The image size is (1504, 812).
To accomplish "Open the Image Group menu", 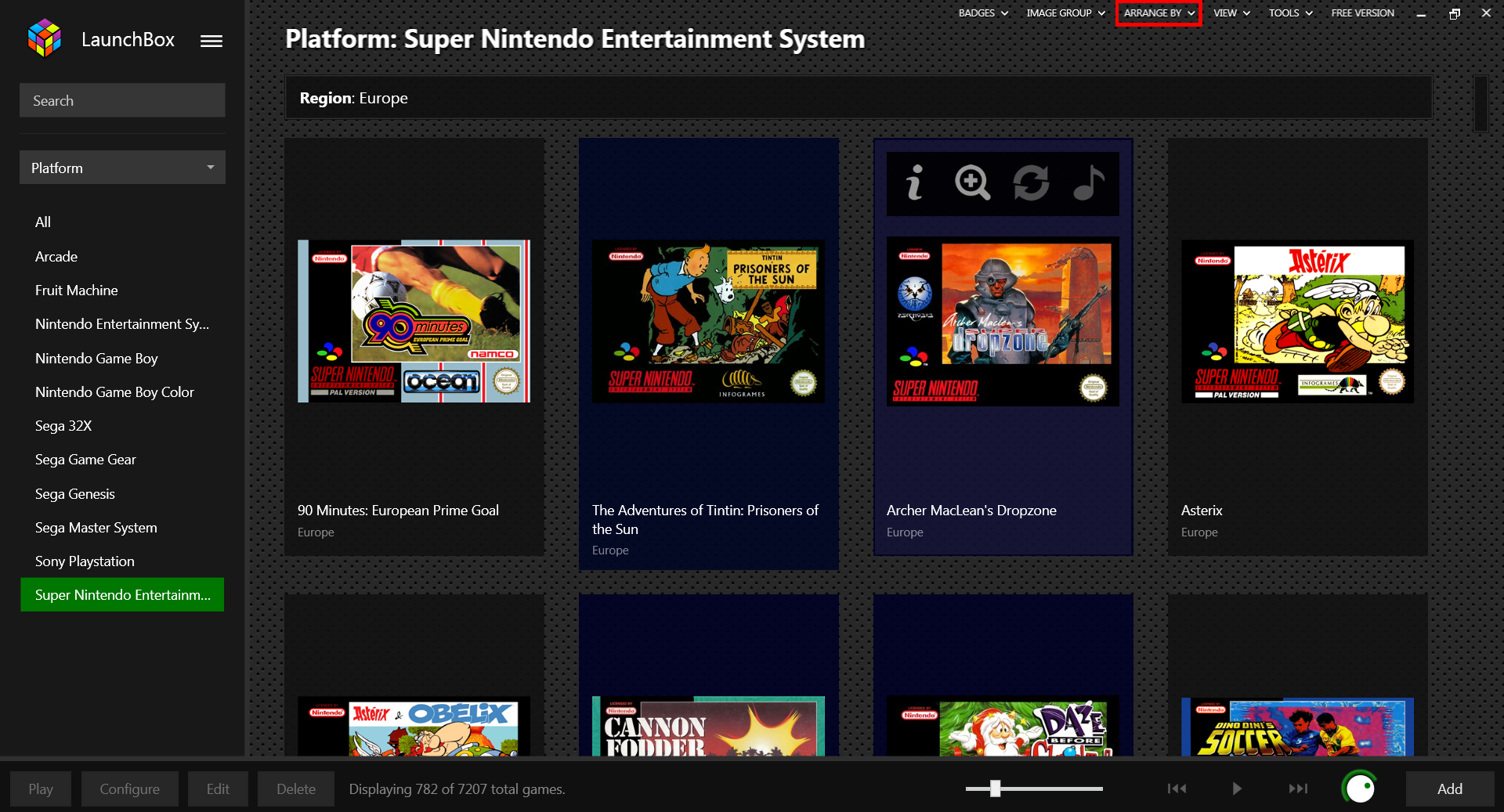I will (x=1065, y=13).
